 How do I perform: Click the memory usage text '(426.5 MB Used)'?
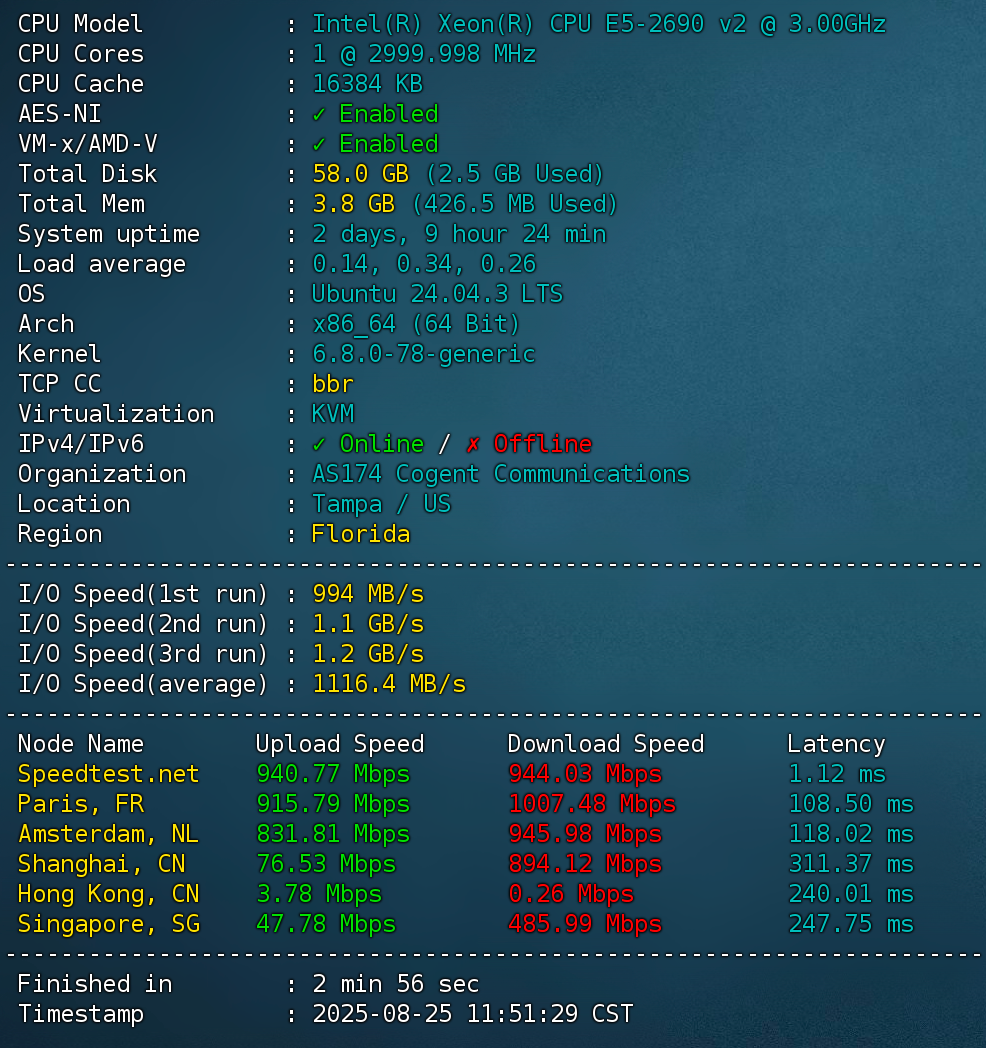515,205
